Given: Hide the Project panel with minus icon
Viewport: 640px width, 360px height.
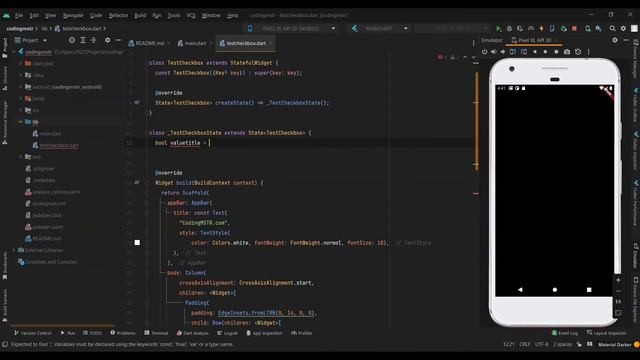Looking at the screenshot, I should (x=118, y=40).
